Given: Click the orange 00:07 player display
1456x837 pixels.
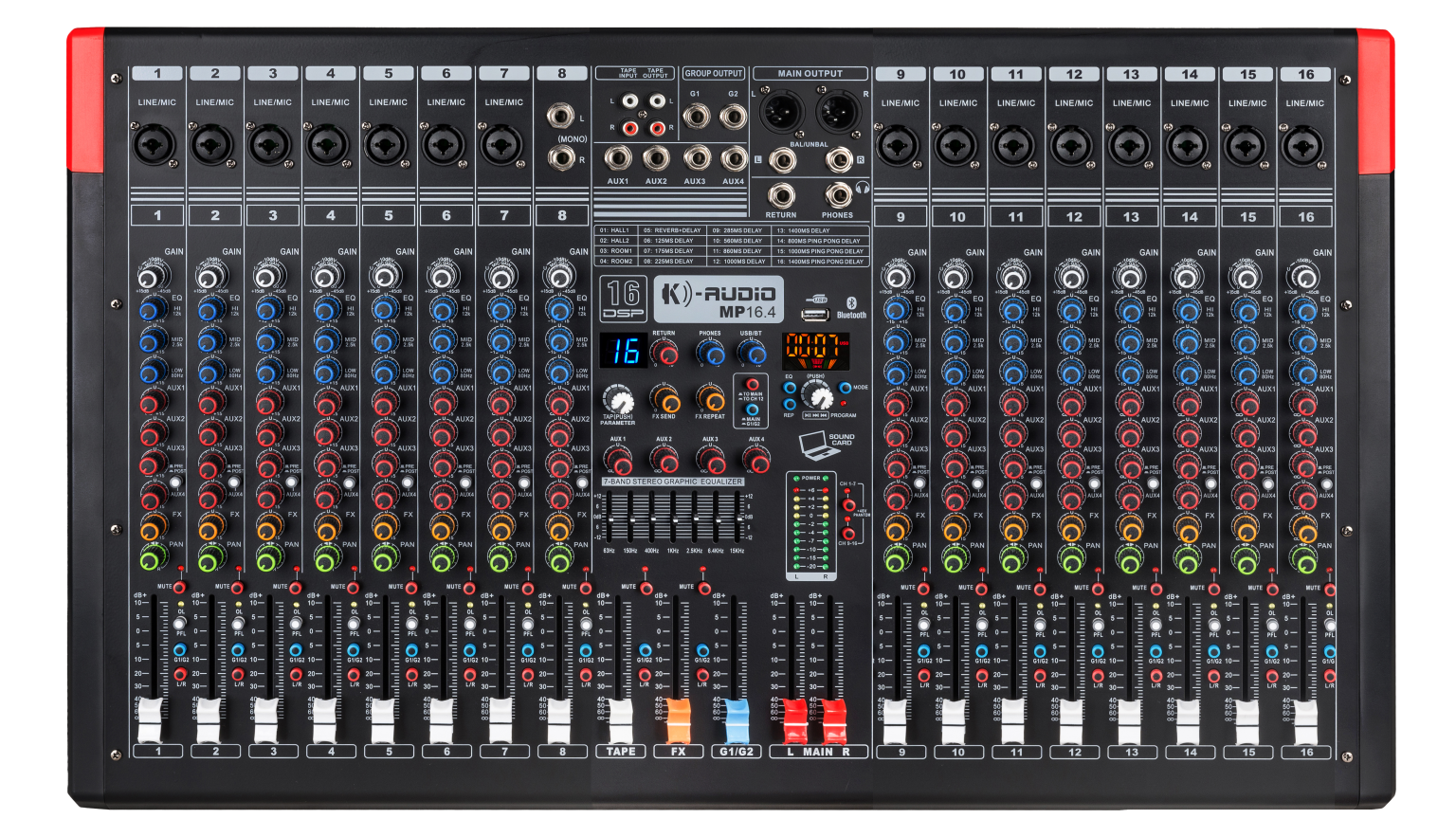Looking at the screenshot, I should [x=816, y=351].
